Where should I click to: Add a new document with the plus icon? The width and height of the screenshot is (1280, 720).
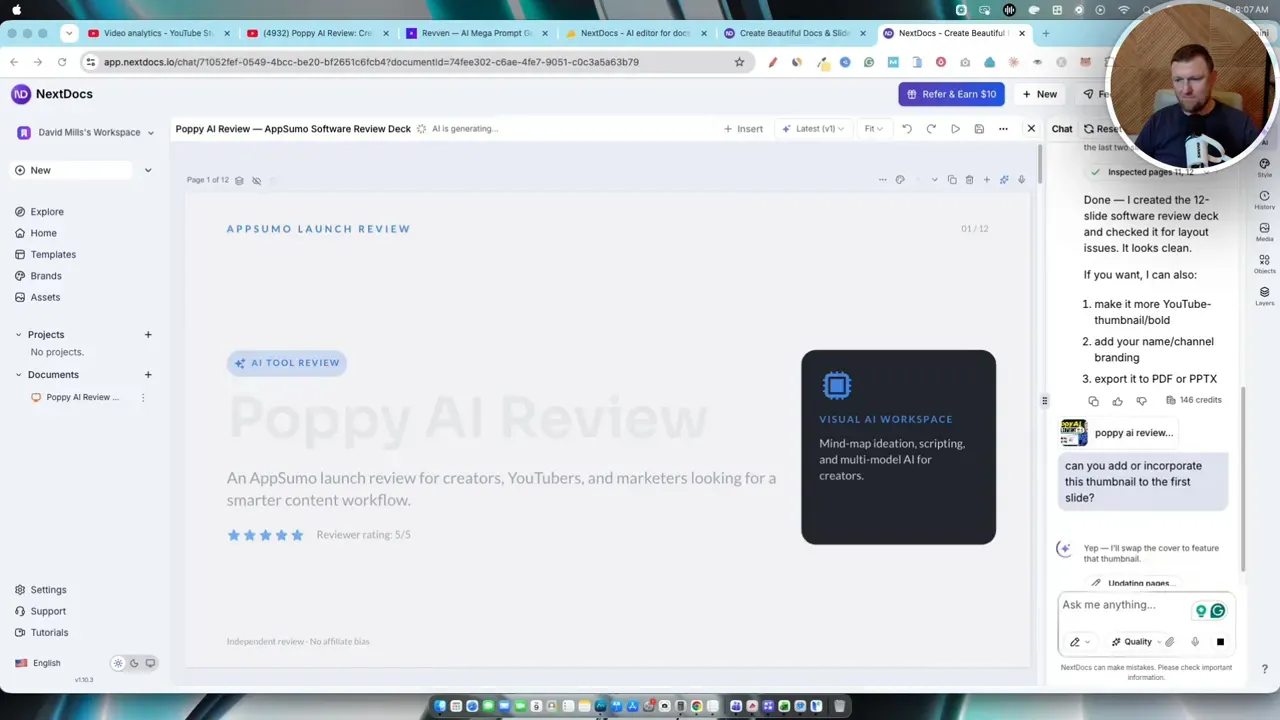pyautogui.click(x=148, y=375)
